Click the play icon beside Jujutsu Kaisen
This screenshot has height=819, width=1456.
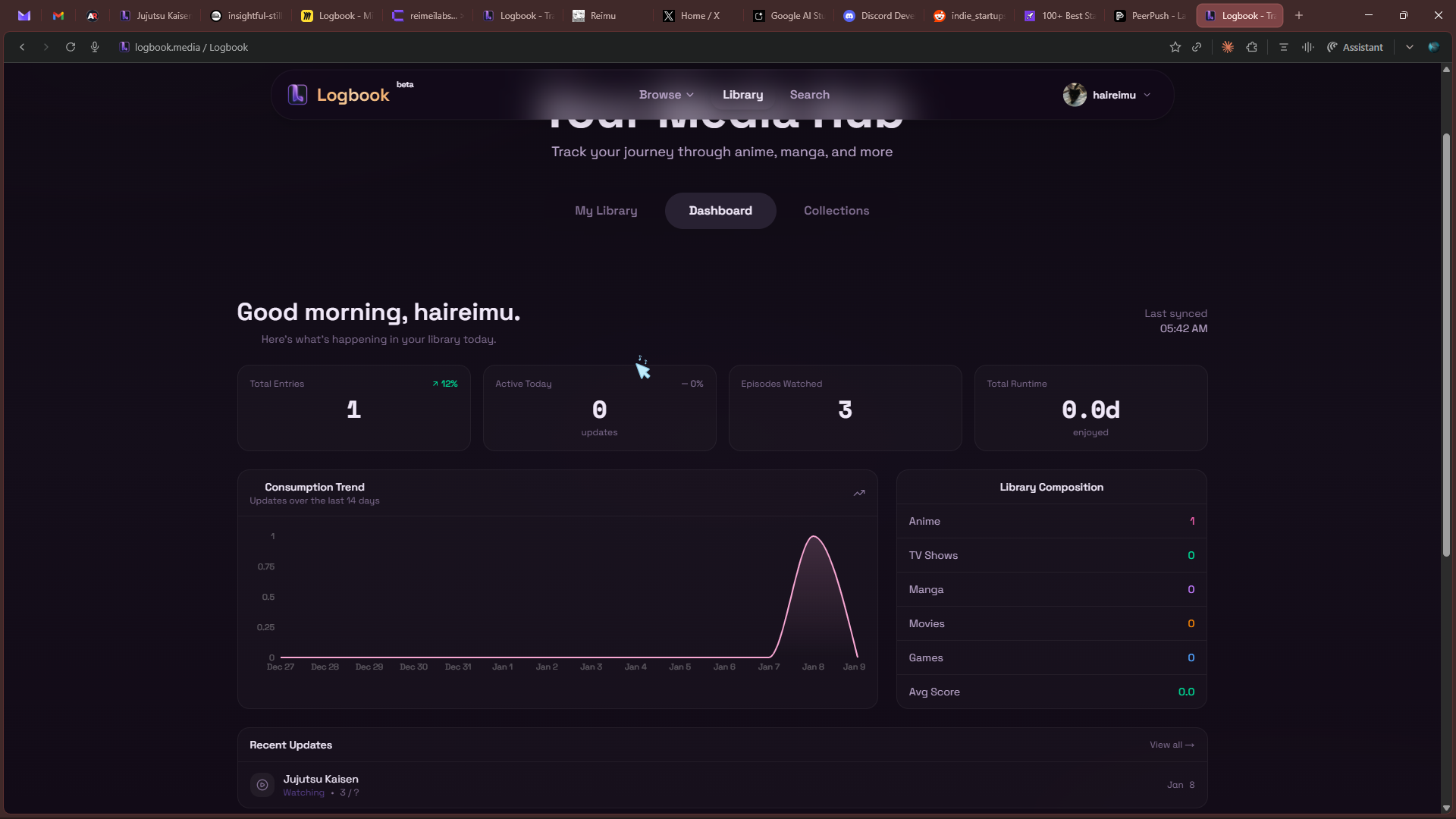click(262, 785)
